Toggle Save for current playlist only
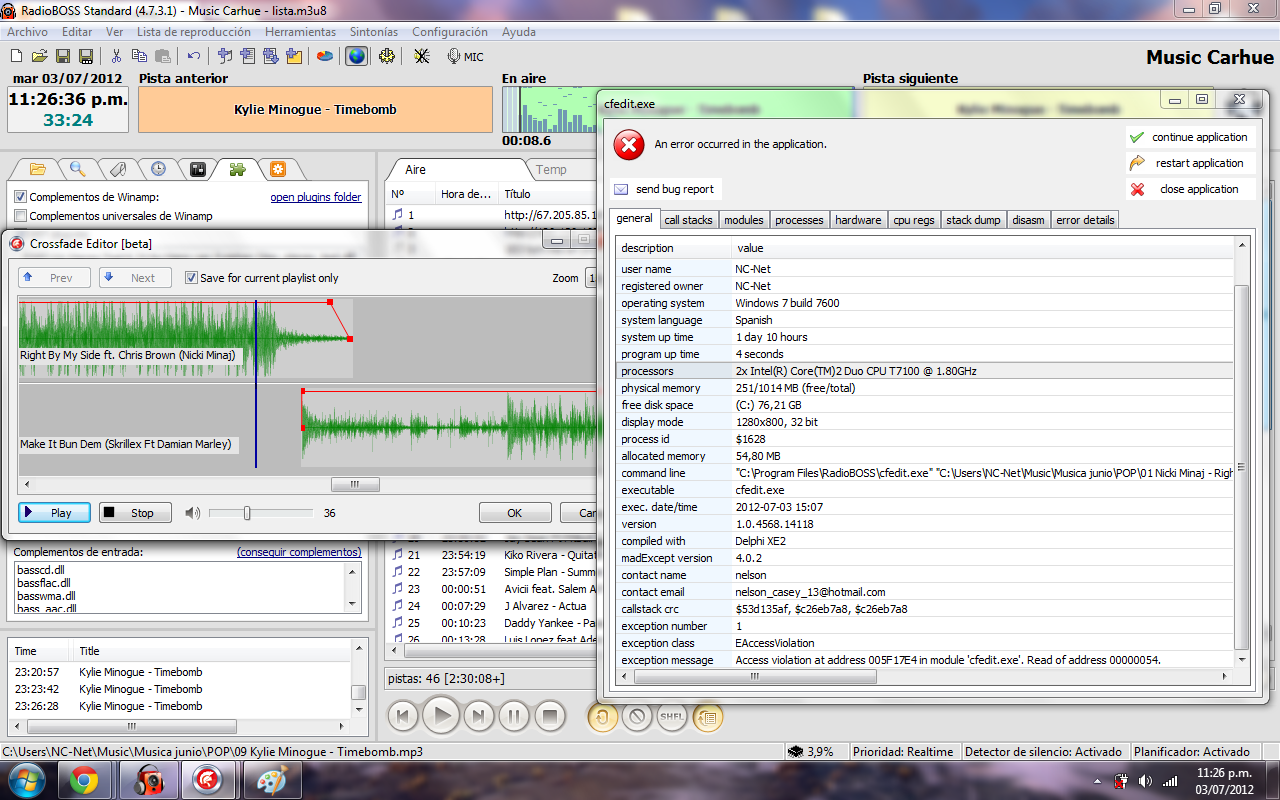 (191, 278)
